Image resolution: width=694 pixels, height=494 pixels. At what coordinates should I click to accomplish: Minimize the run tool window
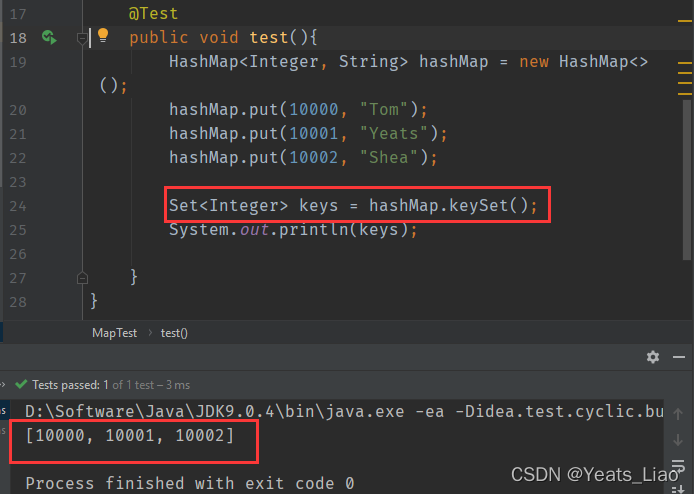(679, 357)
